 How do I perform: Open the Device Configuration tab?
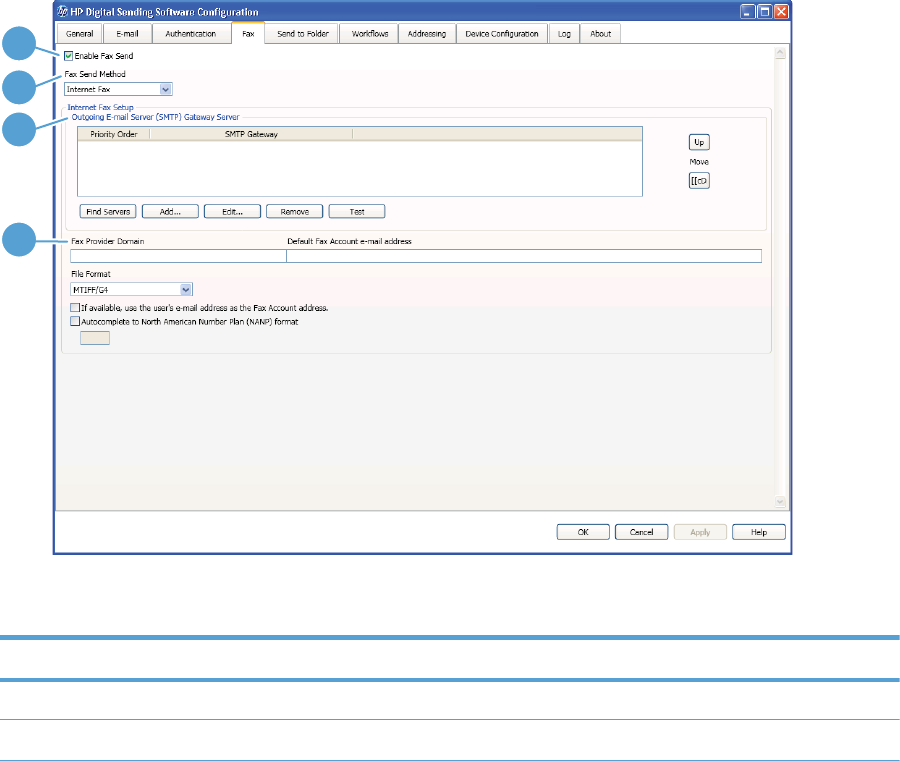pyautogui.click(x=502, y=34)
